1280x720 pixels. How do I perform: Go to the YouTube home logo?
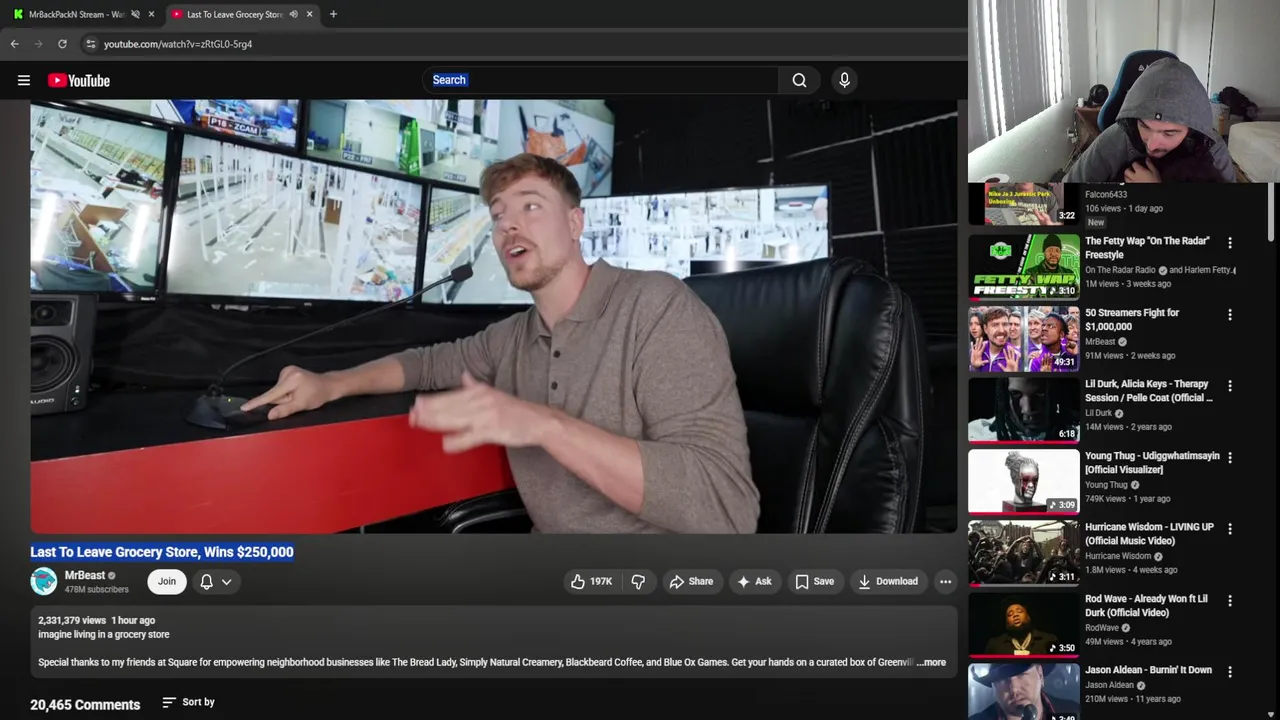click(79, 80)
